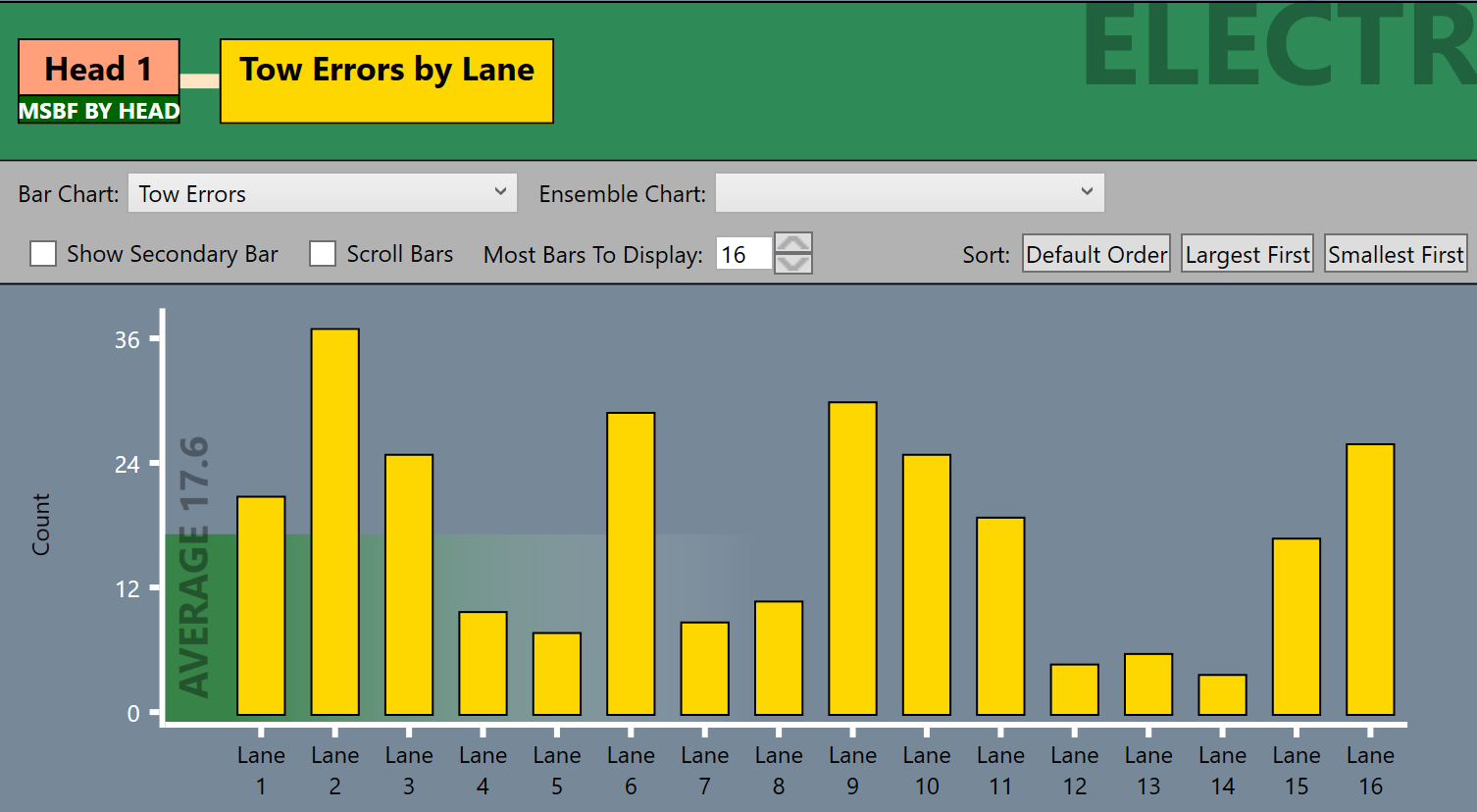Open the Bar Chart dropdown
Image resolution: width=1477 pixels, height=812 pixels.
point(322,193)
